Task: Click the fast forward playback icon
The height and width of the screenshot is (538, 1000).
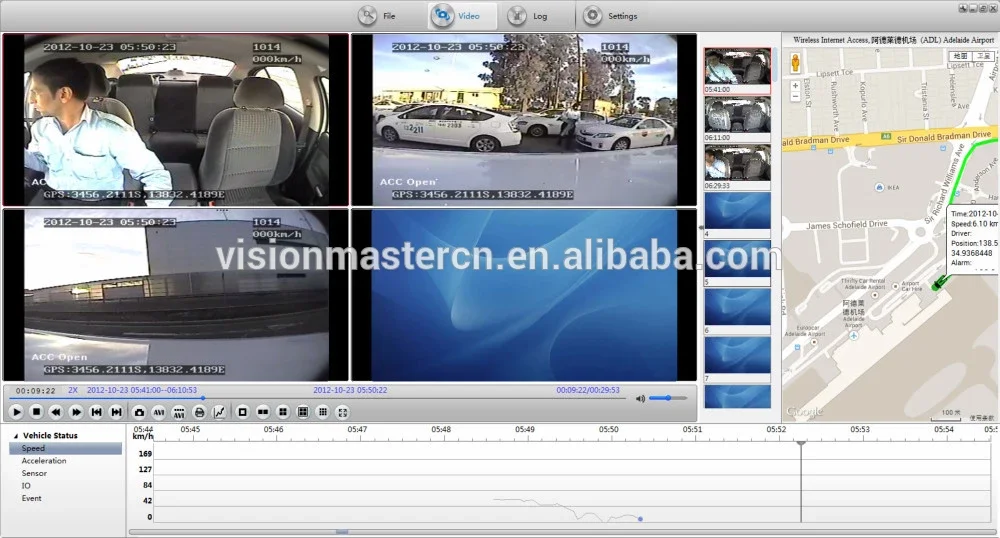Action: 76,411
